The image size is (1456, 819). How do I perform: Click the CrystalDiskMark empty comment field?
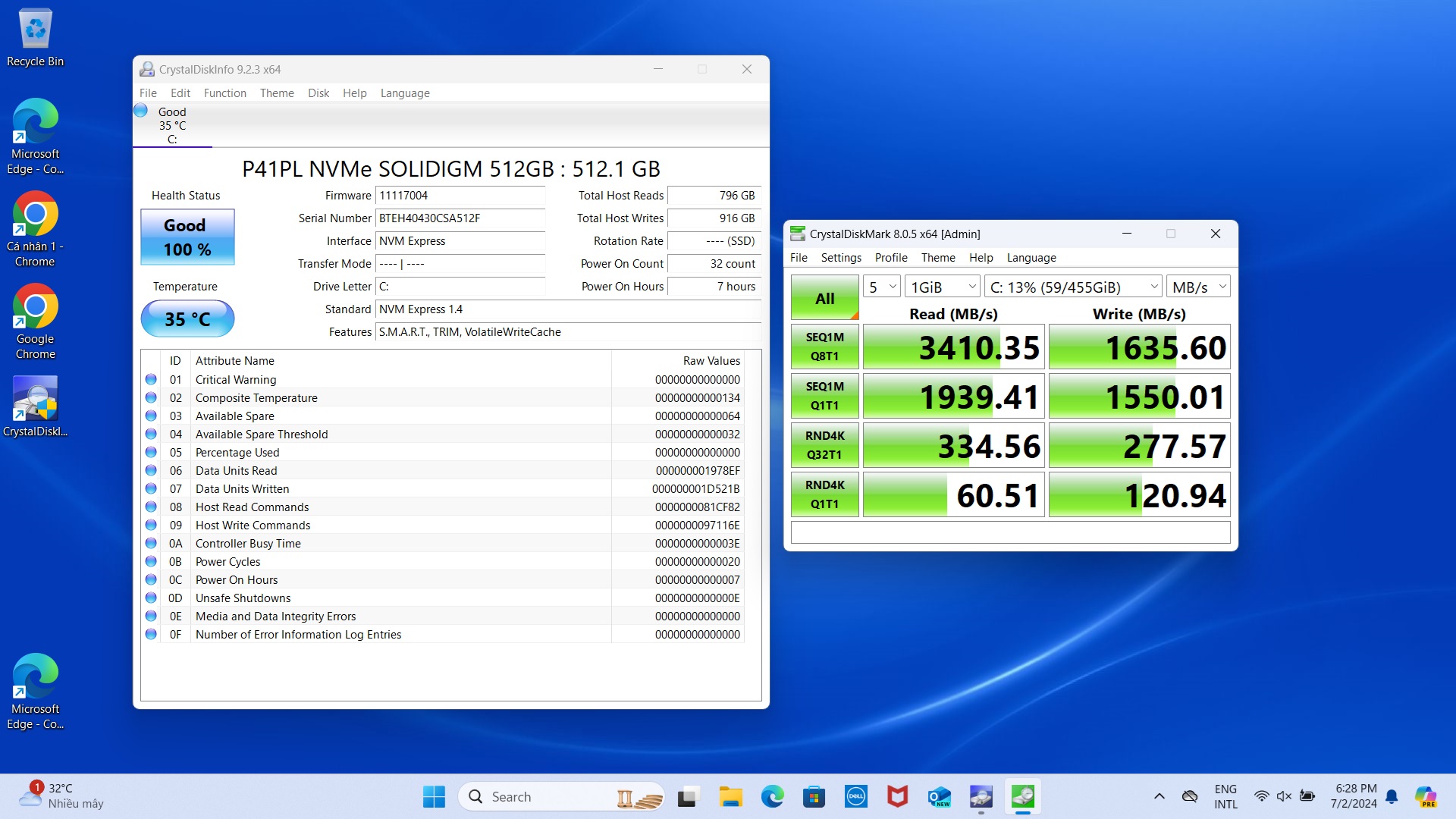click(1010, 532)
